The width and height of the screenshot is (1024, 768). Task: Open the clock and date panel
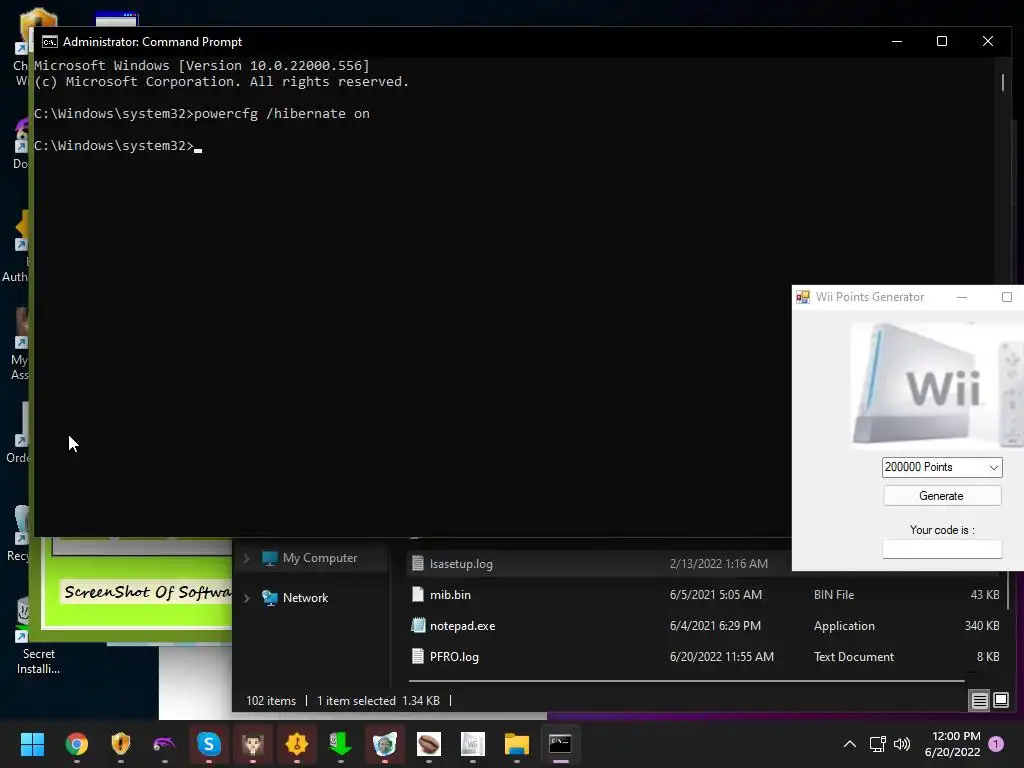point(952,744)
